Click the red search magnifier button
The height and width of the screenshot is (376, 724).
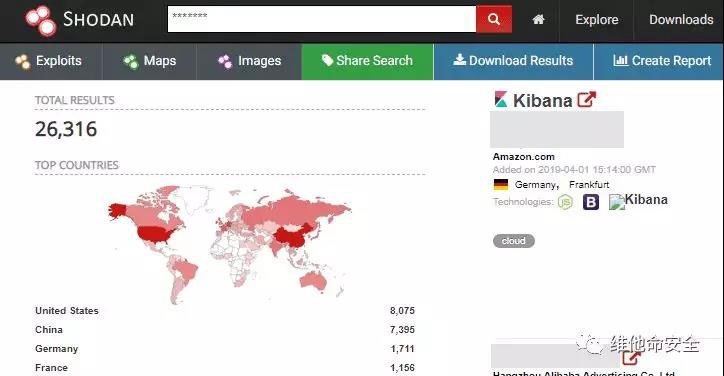click(x=494, y=19)
